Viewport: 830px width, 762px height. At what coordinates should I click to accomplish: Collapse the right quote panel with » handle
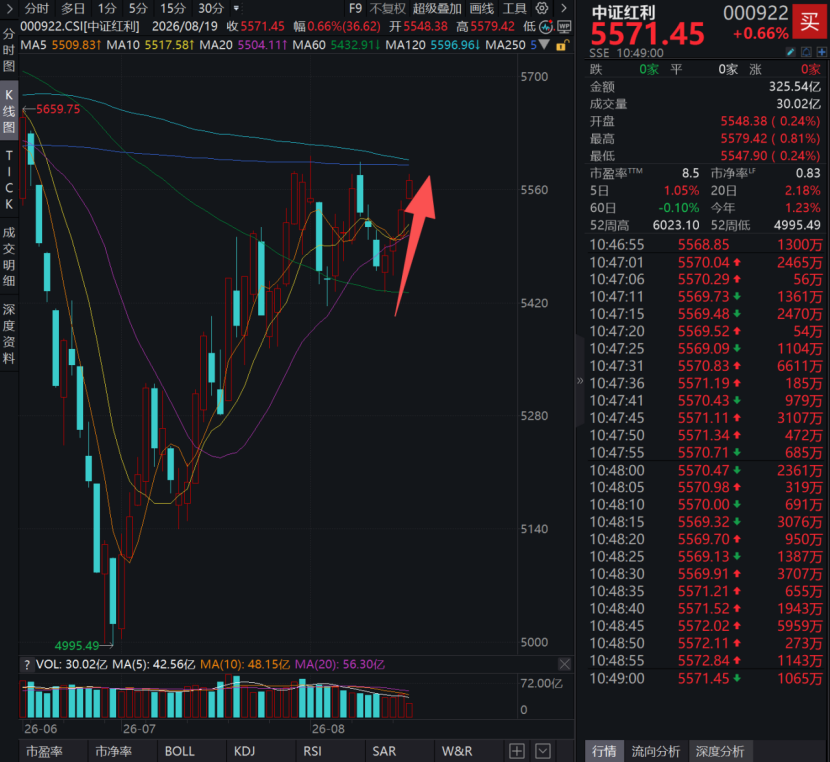pos(580,380)
